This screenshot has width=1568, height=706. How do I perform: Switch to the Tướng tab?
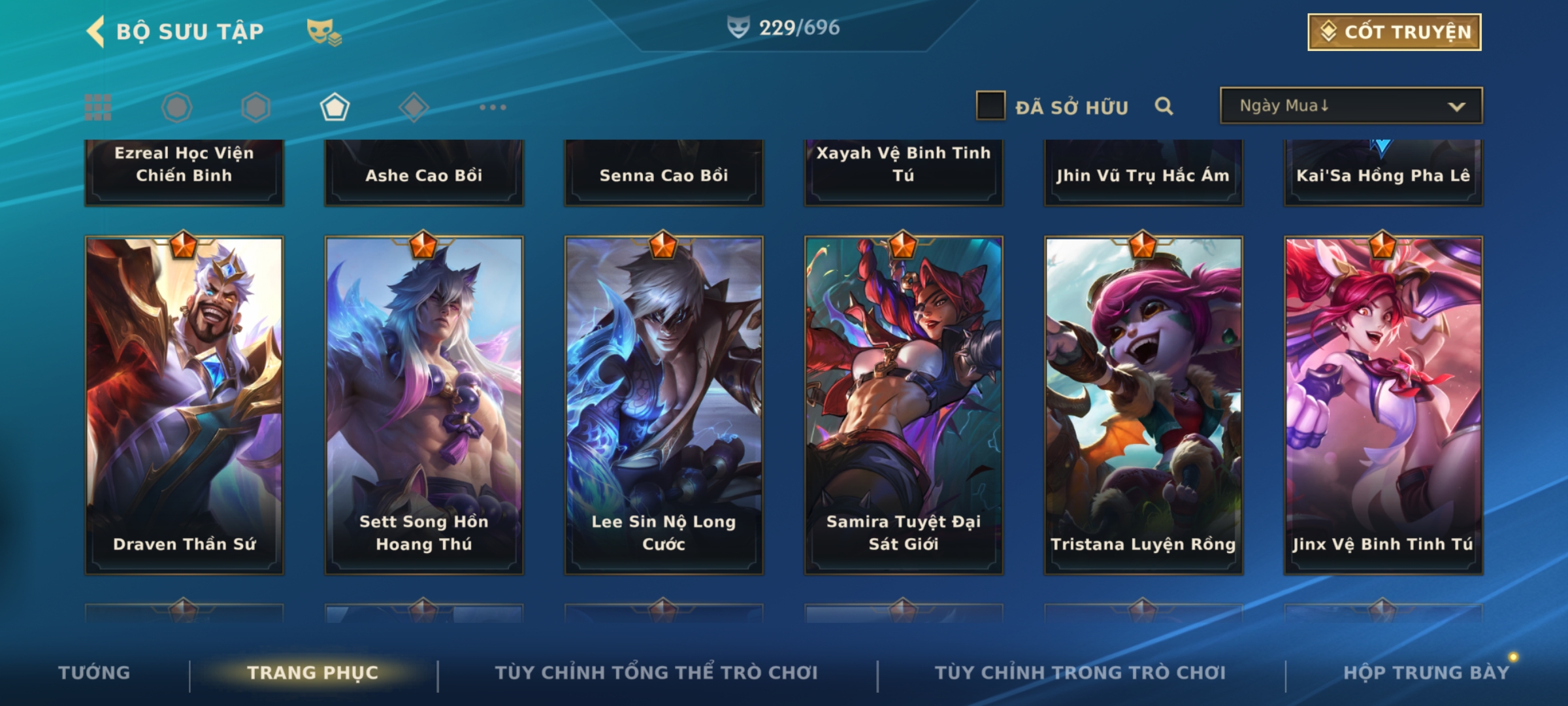tap(94, 673)
